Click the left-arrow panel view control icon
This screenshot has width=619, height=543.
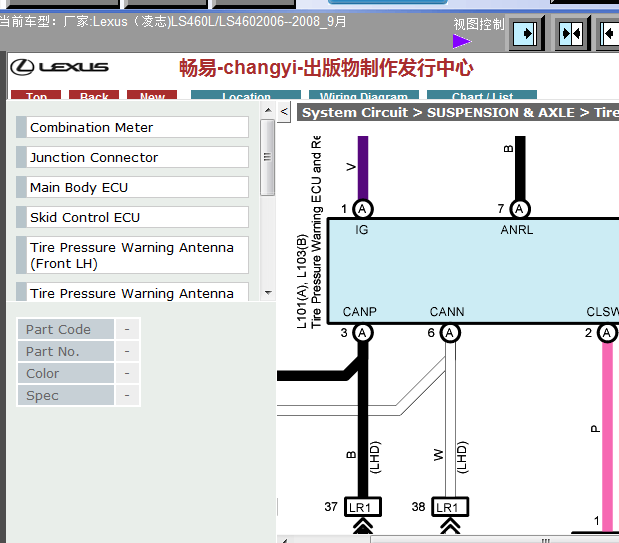610,34
